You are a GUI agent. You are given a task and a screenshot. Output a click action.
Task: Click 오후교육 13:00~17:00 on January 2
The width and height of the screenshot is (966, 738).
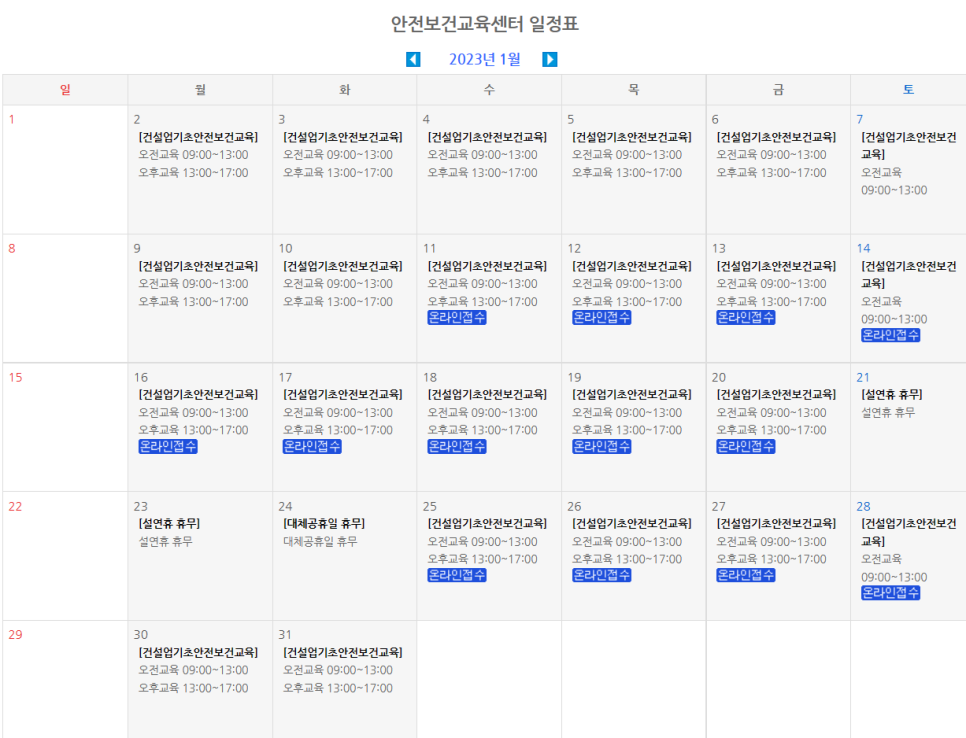point(193,172)
